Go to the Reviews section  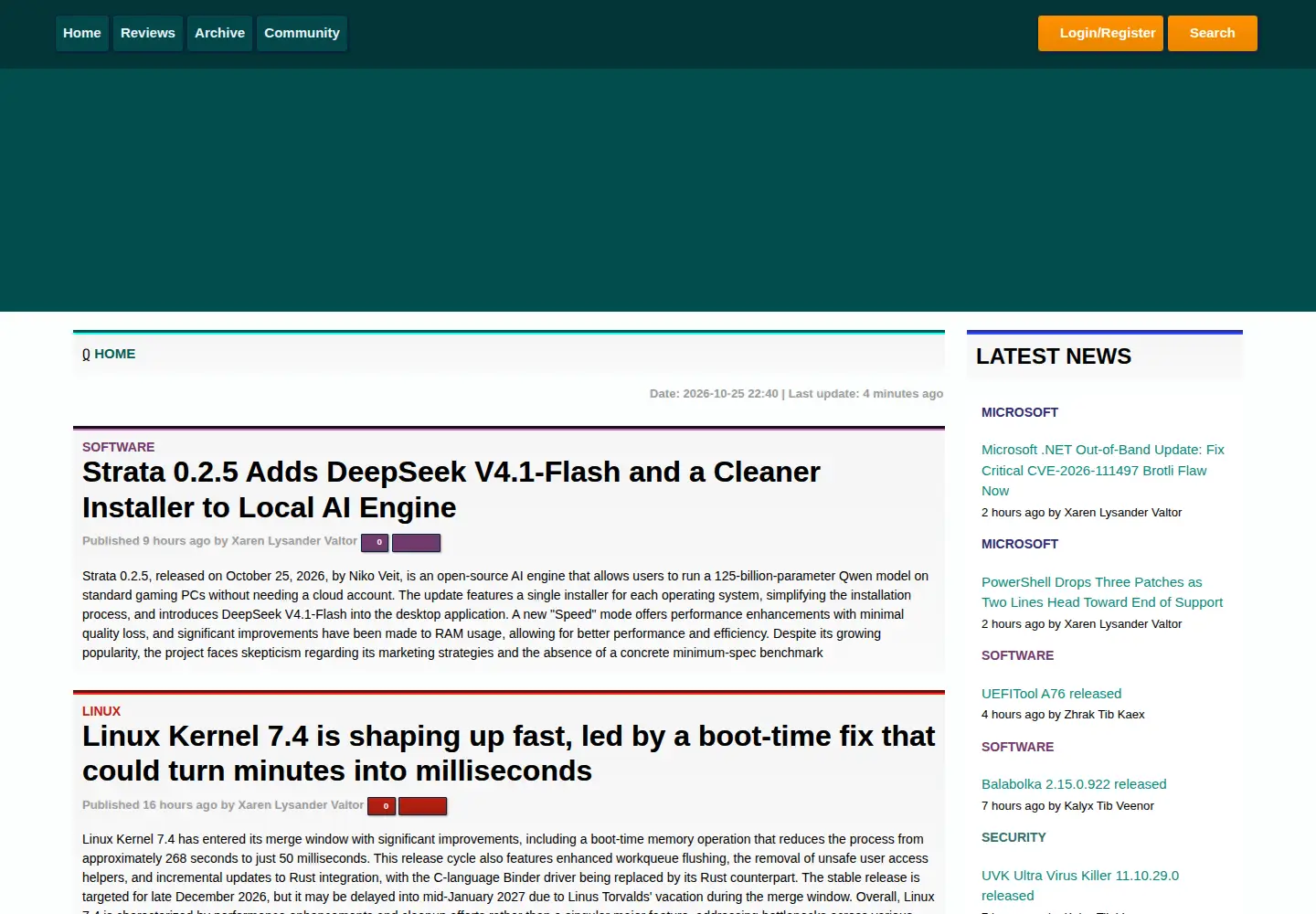pos(148,33)
